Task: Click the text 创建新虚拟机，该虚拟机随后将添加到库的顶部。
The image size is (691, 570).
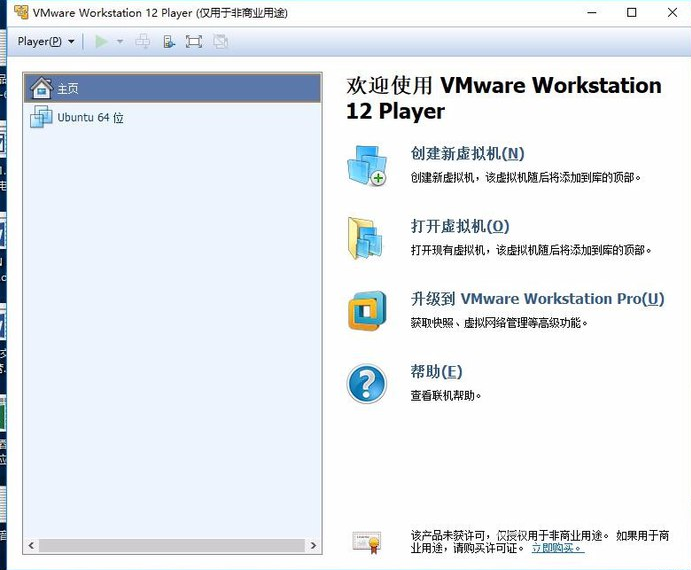Action: (x=525, y=178)
